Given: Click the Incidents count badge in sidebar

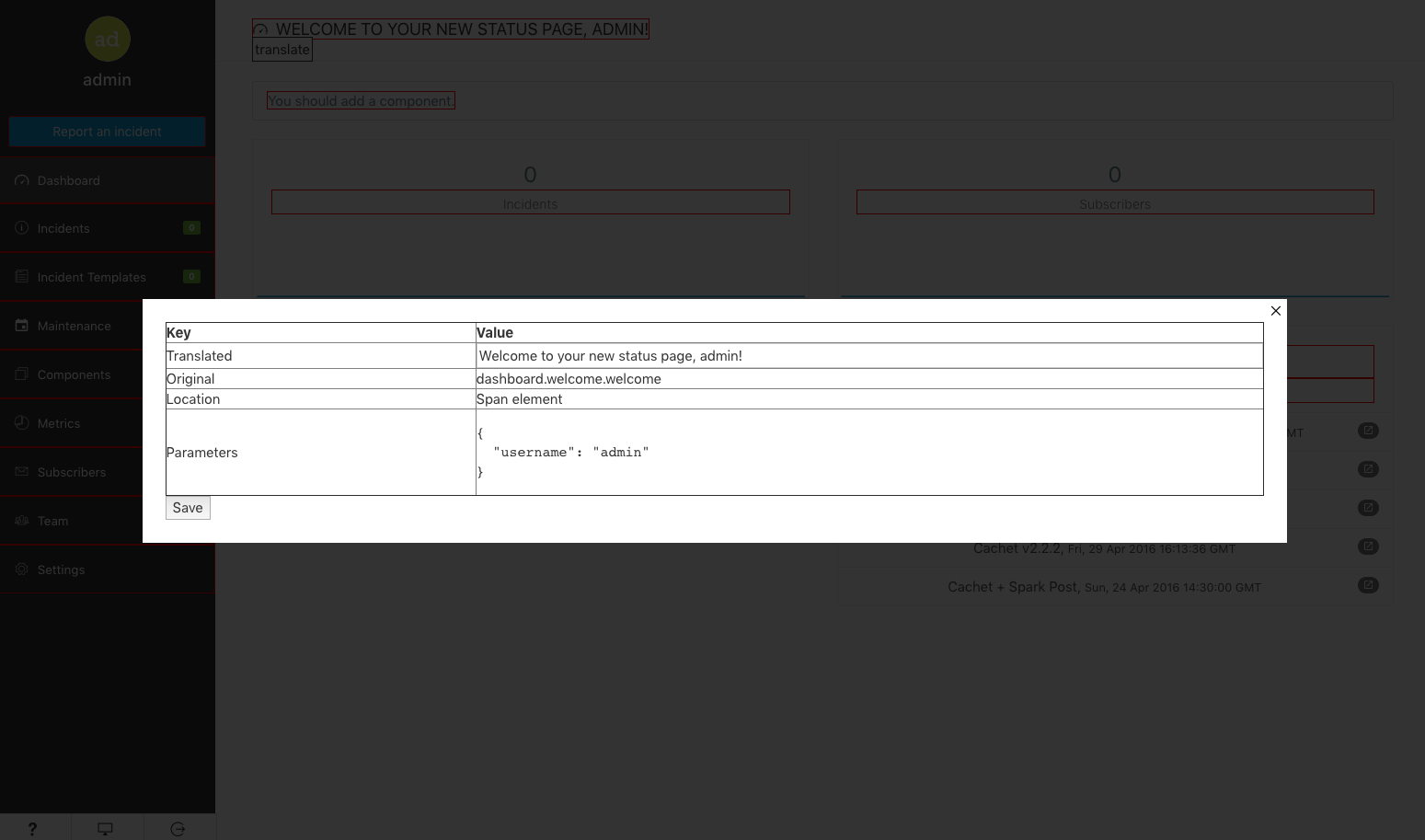Looking at the screenshot, I should [x=191, y=228].
